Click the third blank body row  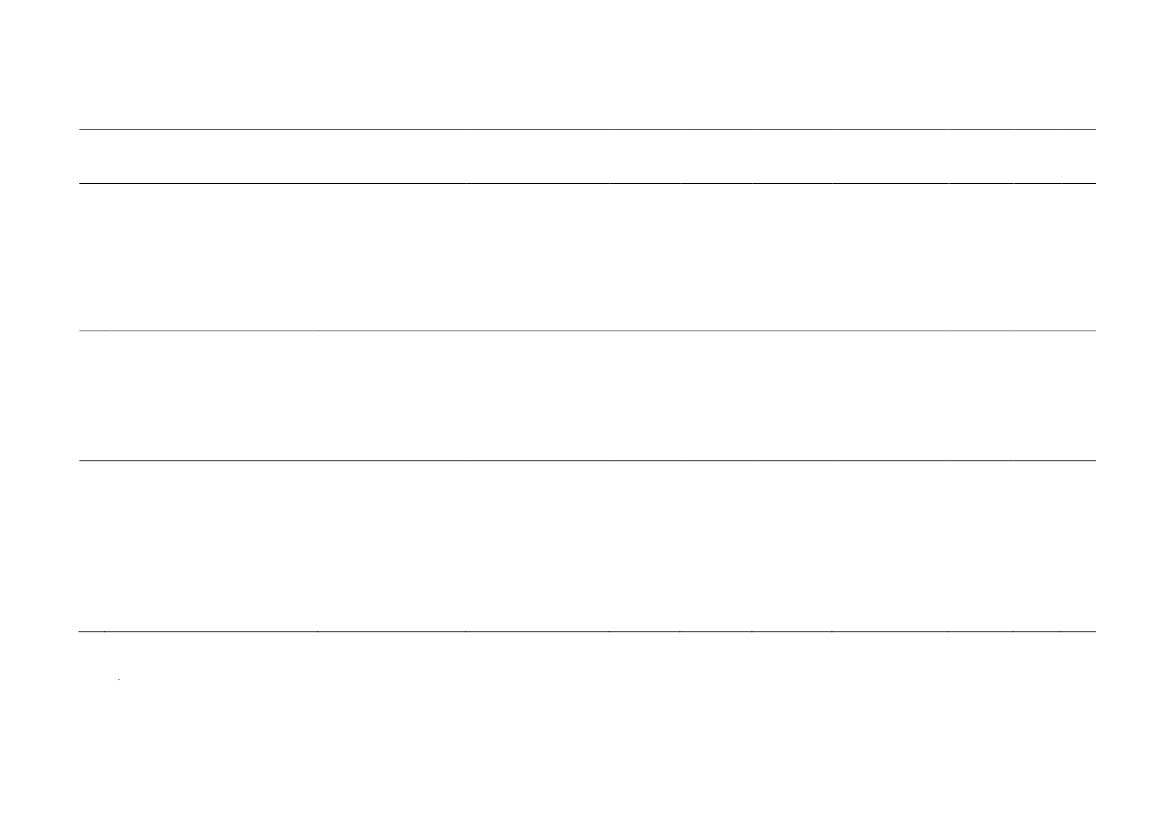587,546
